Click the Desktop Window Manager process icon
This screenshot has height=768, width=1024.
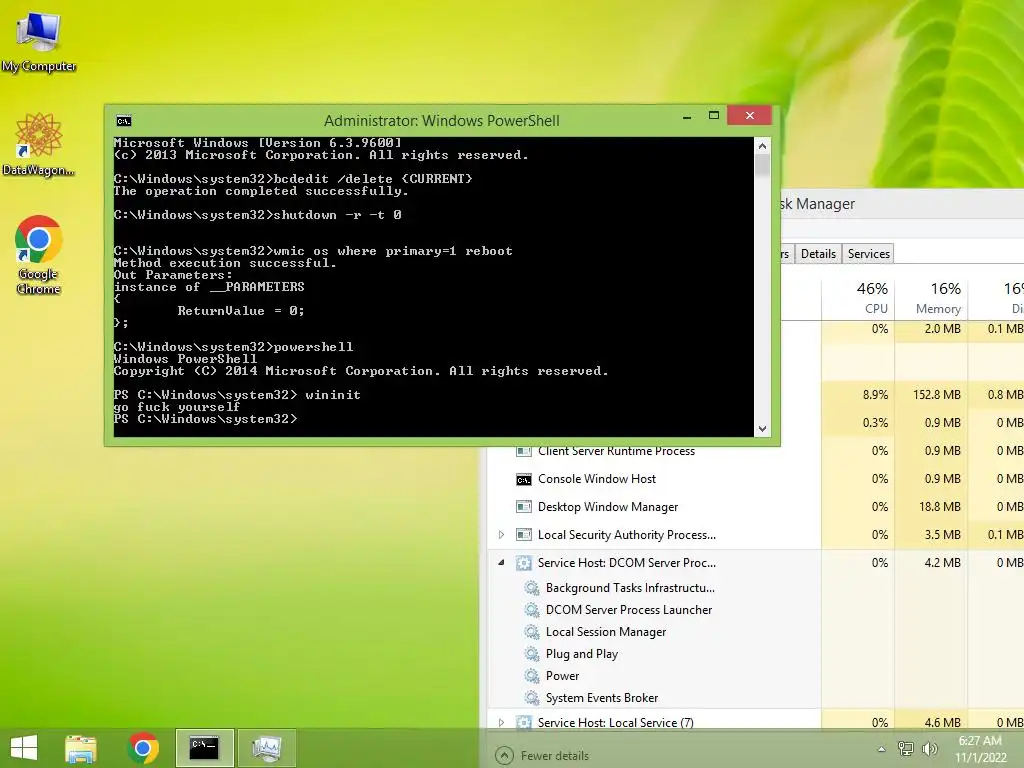[x=524, y=507]
